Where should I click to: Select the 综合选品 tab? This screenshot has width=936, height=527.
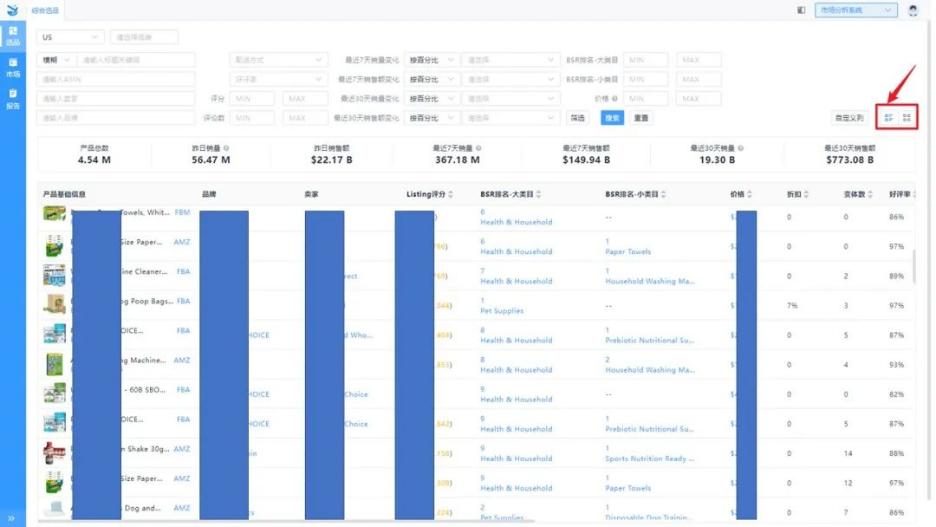[45, 10]
